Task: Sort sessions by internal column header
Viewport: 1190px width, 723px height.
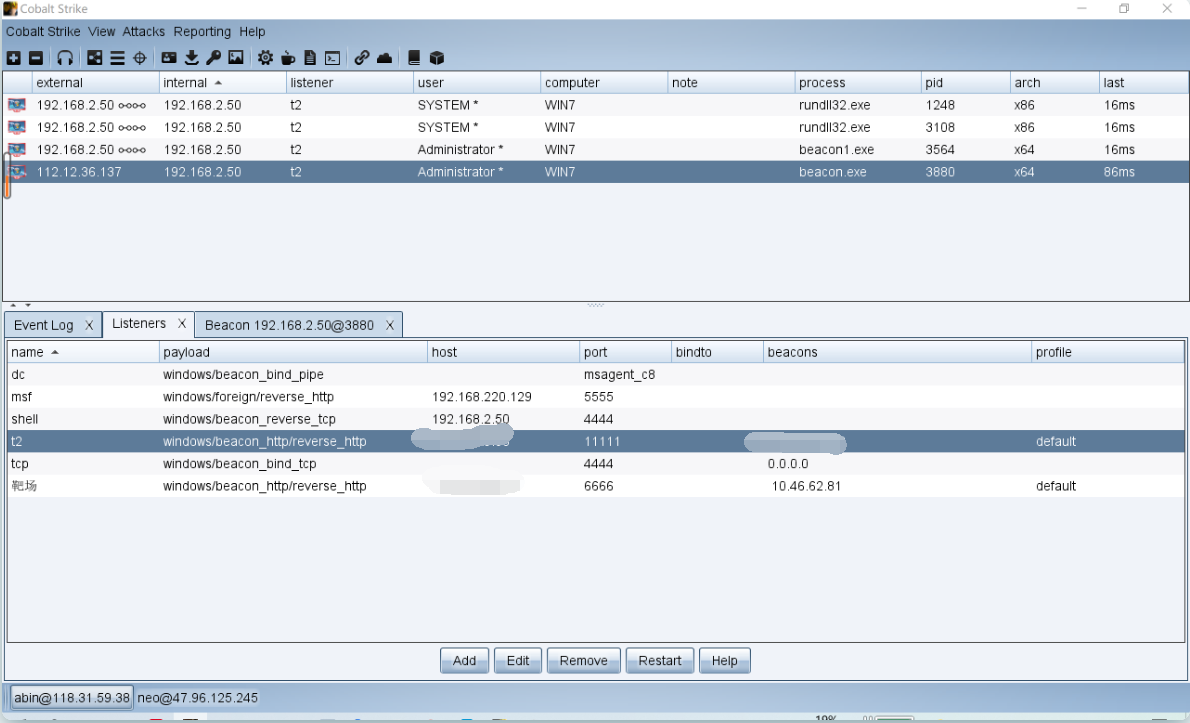Action: (222, 83)
